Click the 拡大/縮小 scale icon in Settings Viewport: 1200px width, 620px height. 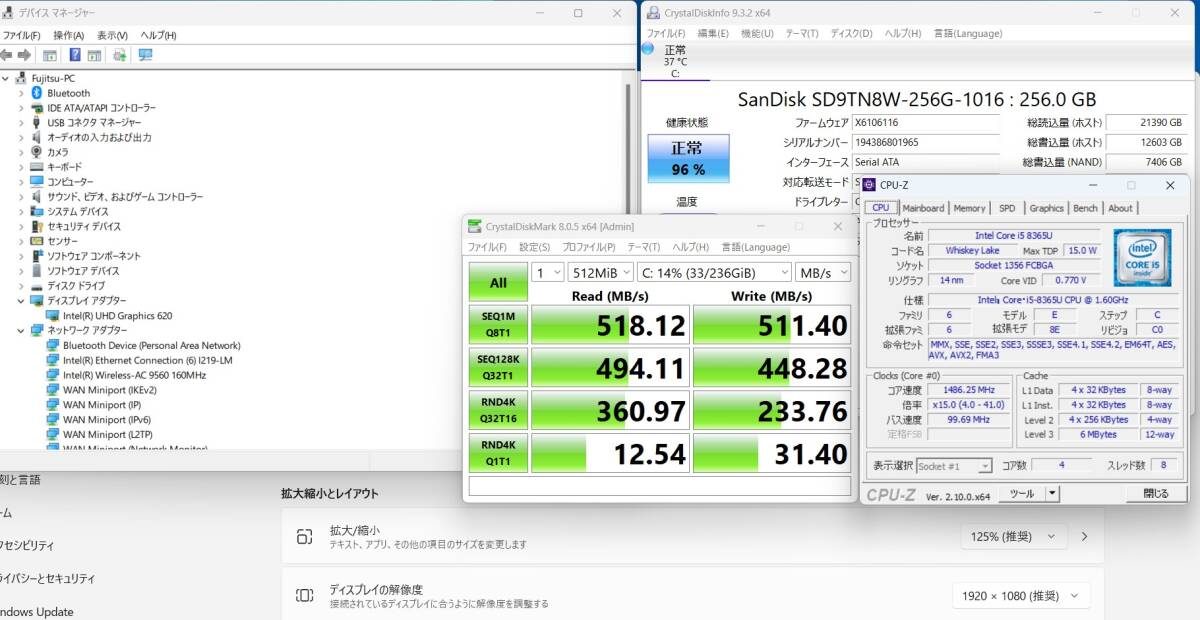tap(305, 537)
